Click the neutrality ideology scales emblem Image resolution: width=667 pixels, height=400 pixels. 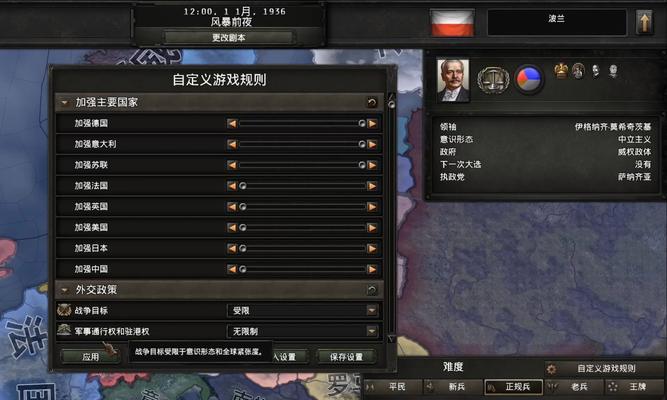pos(493,79)
